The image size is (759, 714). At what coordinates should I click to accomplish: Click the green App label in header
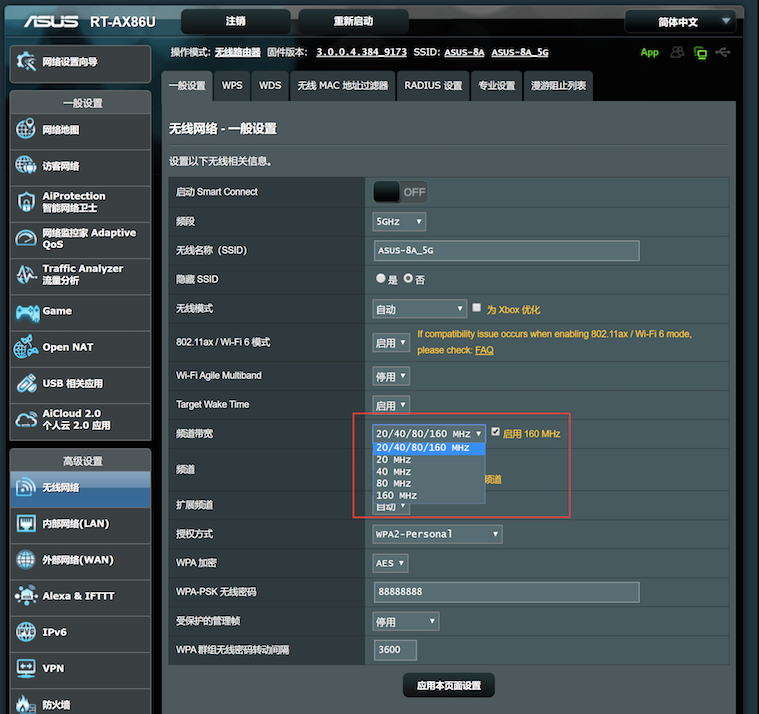(649, 52)
